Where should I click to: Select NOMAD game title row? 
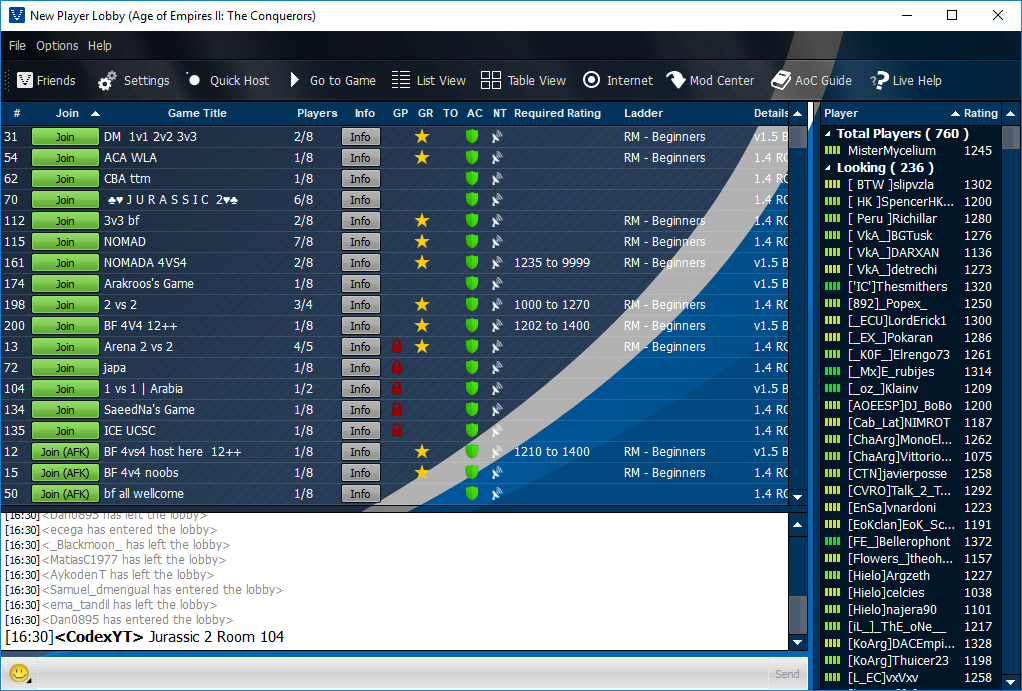coord(124,241)
